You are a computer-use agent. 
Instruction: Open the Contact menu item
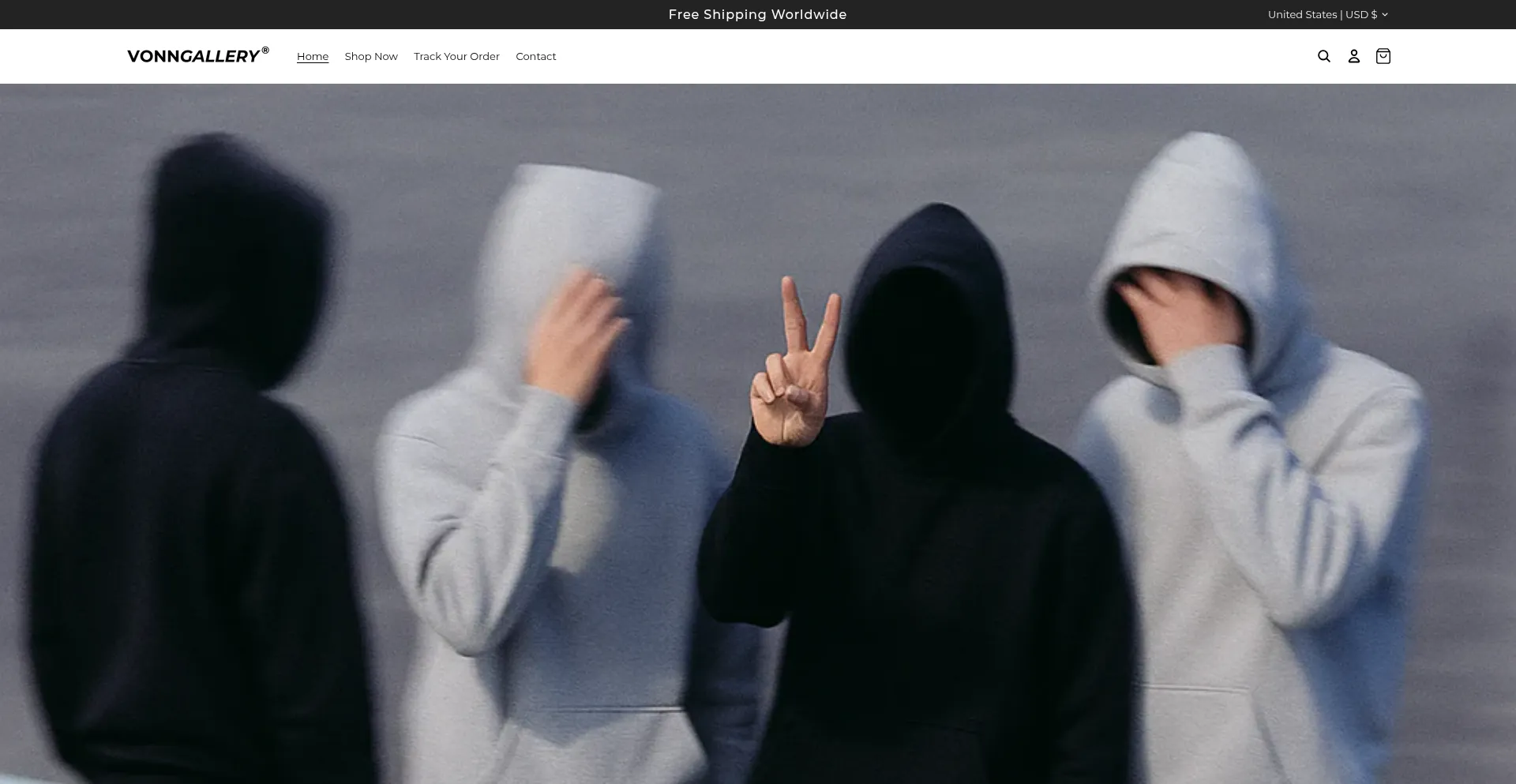point(536,56)
